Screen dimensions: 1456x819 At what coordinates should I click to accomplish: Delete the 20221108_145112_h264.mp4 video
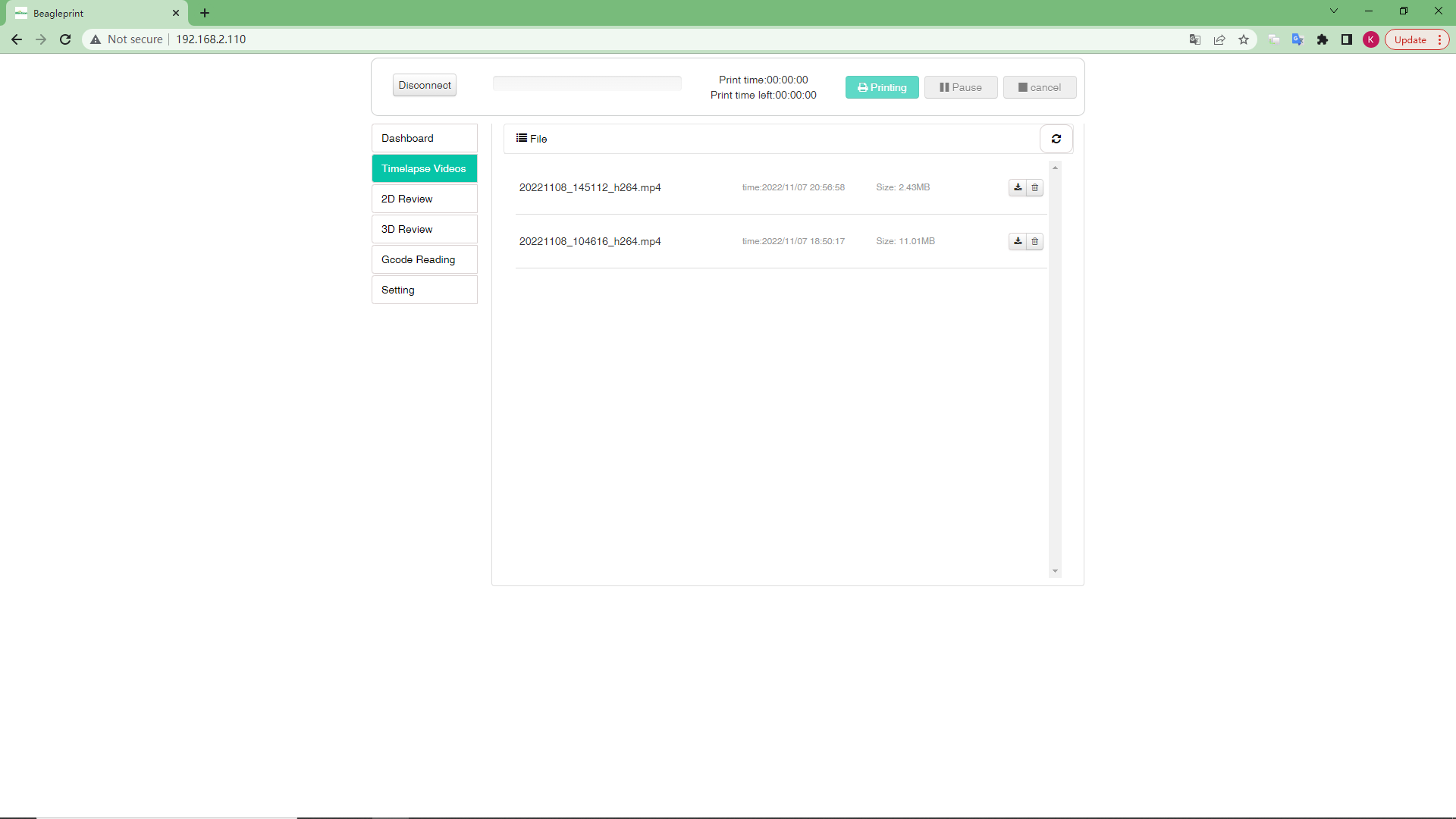tap(1034, 187)
